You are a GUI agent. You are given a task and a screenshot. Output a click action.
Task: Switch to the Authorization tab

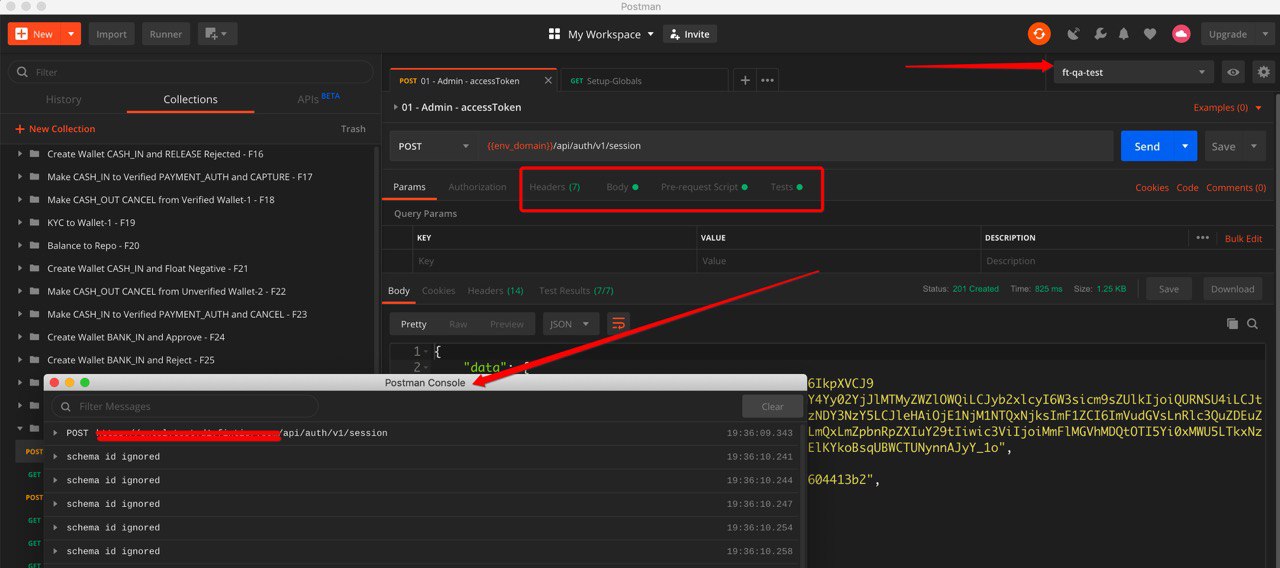[x=477, y=187]
